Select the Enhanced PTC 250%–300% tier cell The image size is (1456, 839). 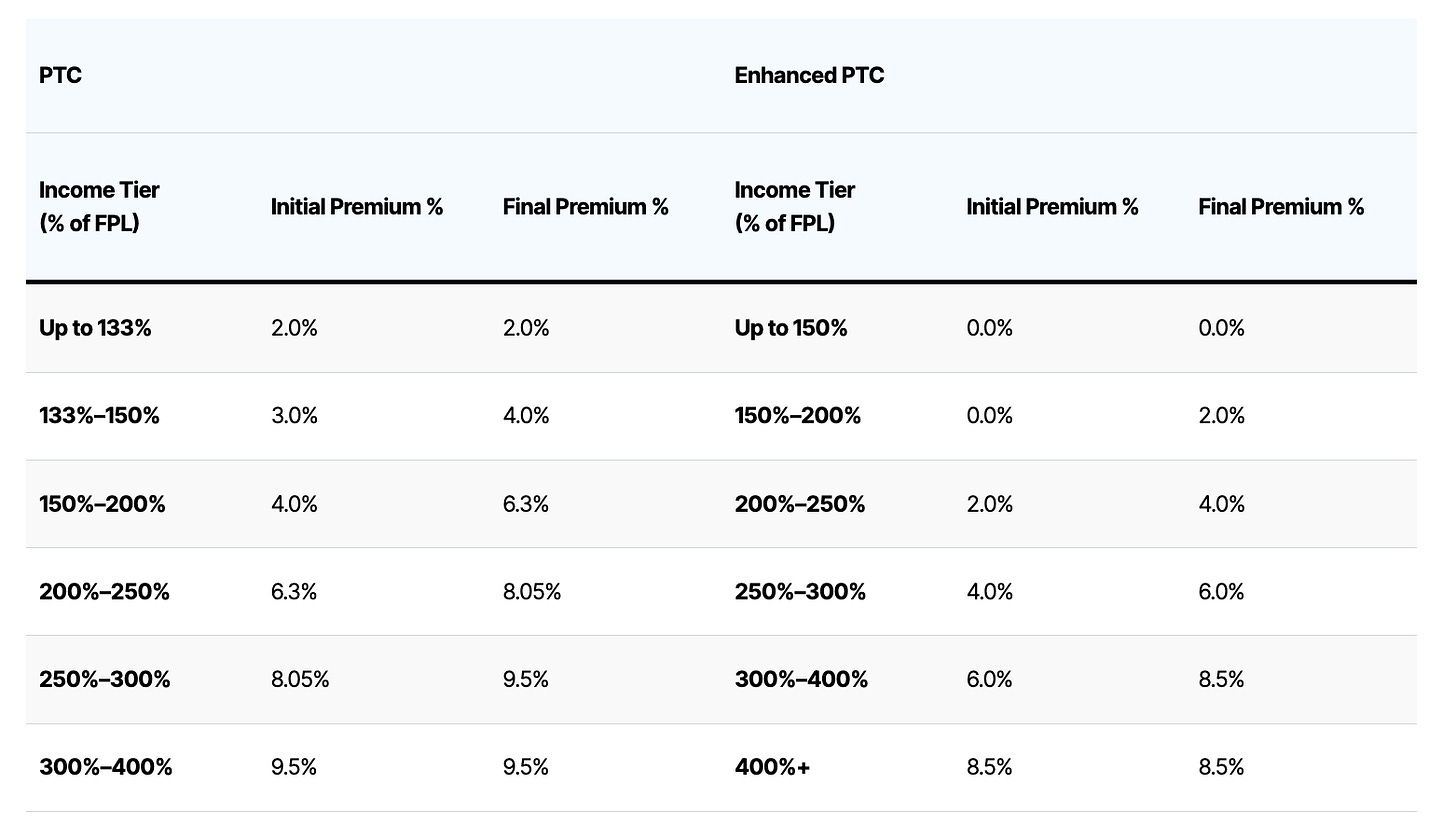(800, 592)
